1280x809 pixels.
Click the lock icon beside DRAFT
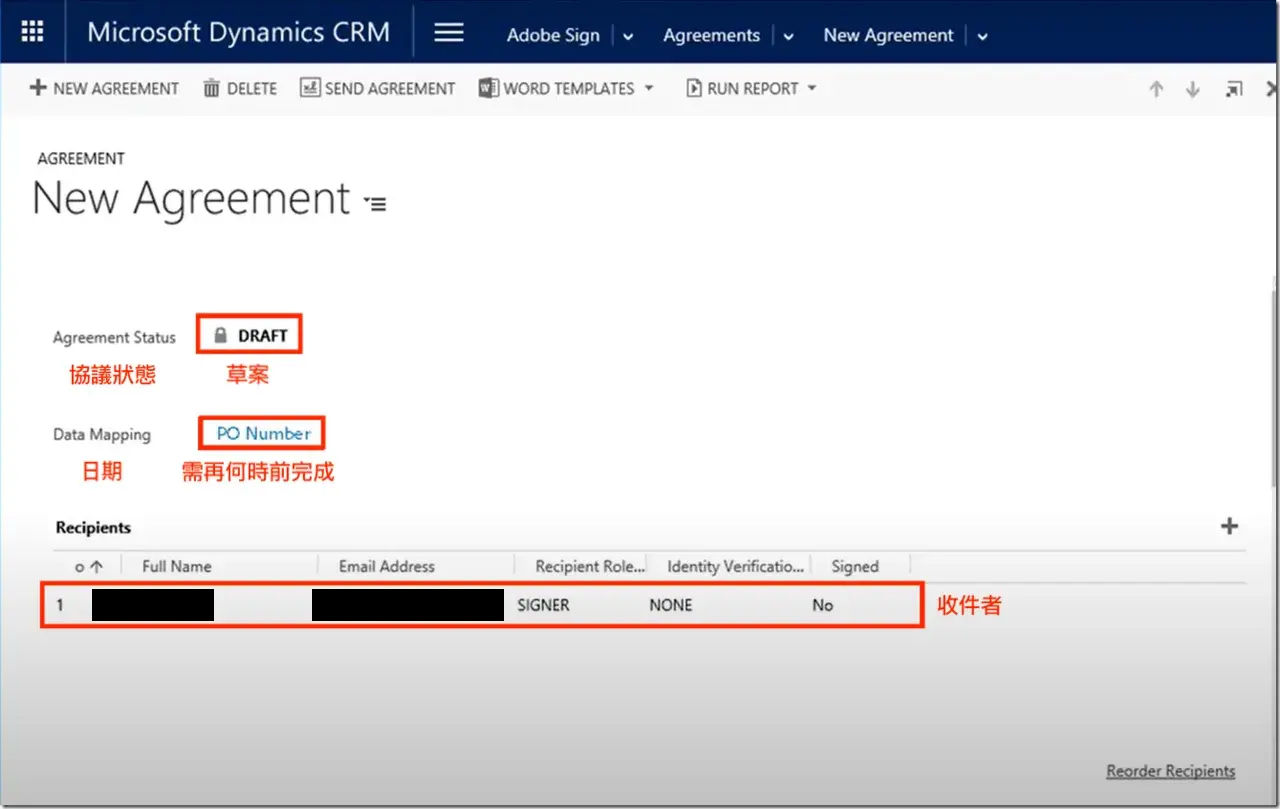tap(221, 336)
